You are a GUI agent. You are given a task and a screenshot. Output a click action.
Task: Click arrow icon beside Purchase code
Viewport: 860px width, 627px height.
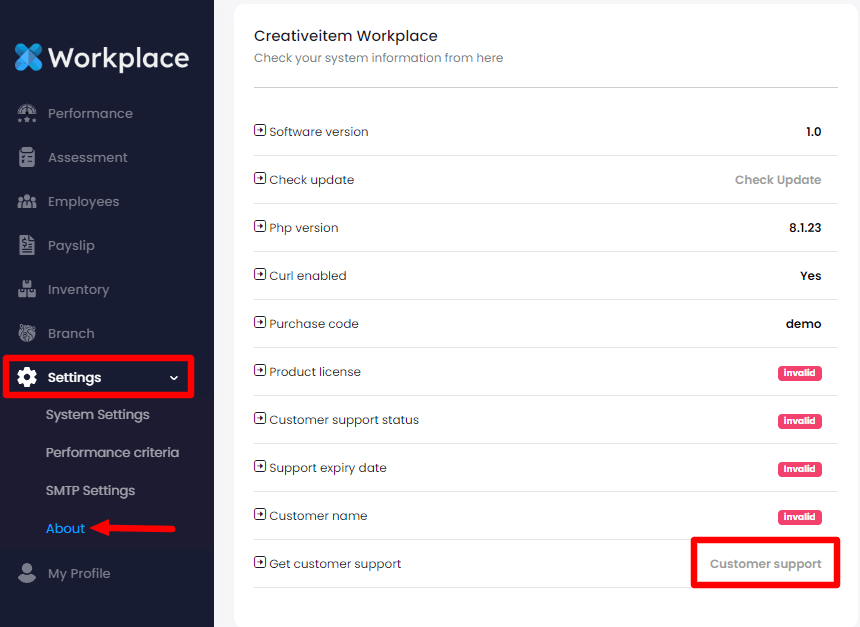(260, 323)
